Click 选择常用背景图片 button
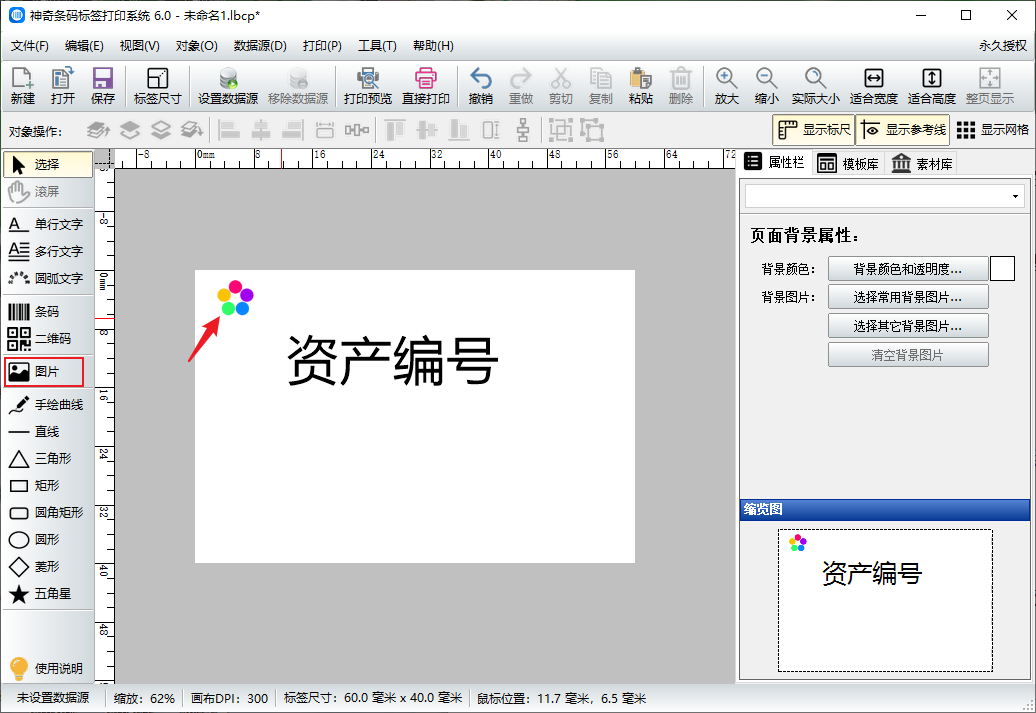Viewport: 1036px width, 713px height. (x=908, y=297)
